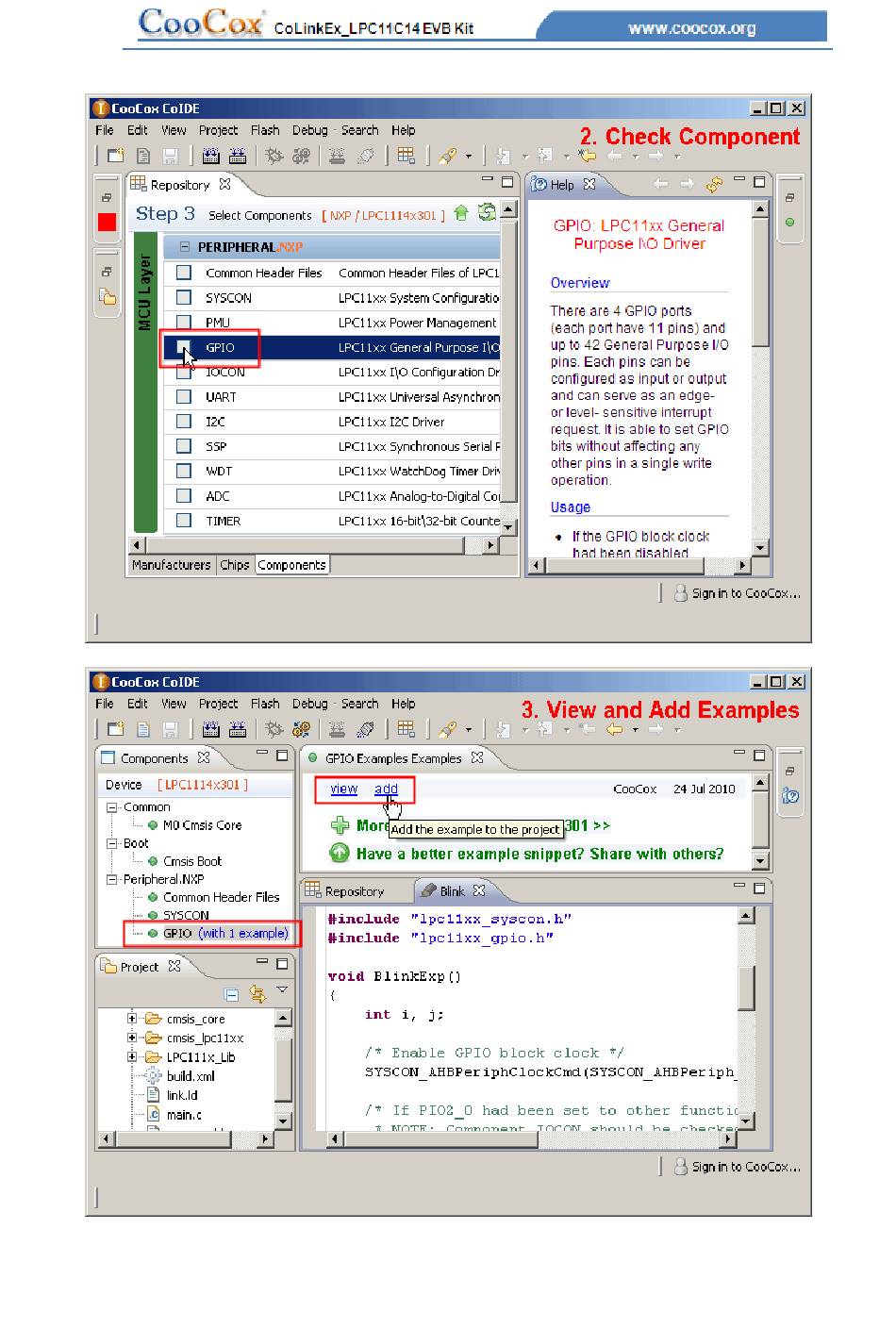This screenshot has width=896, height=1329.
Task: Expand the cmsis_lpc11xx folder
Action: pyautogui.click(x=132, y=1038)
